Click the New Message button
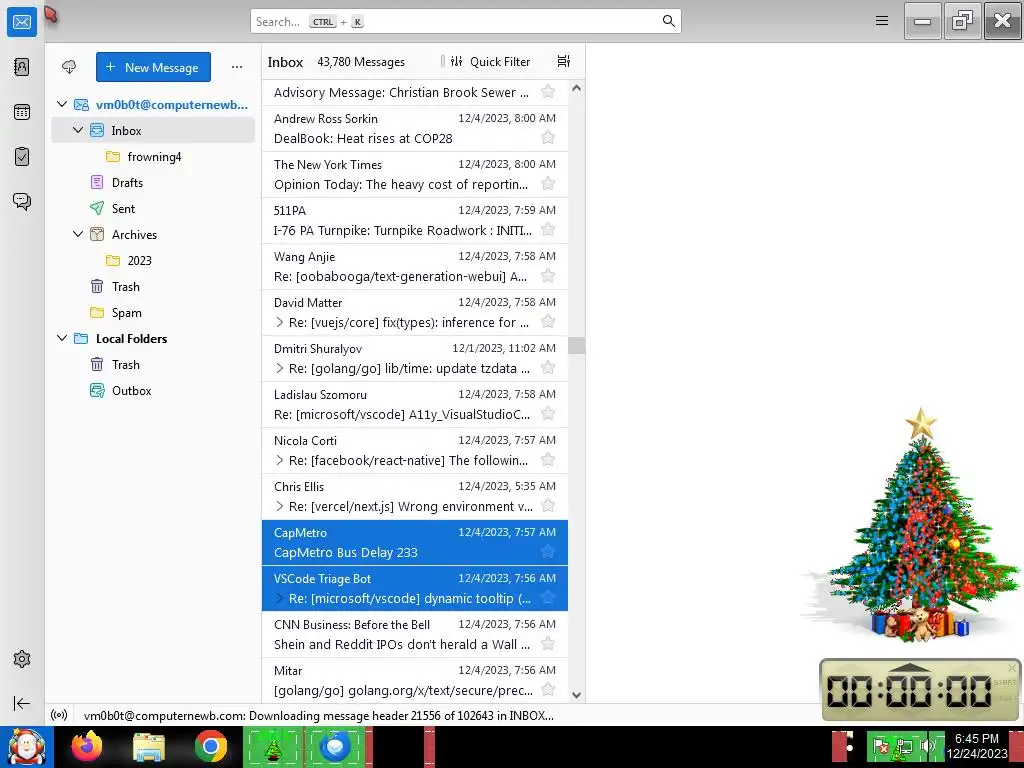 point(153,67)
